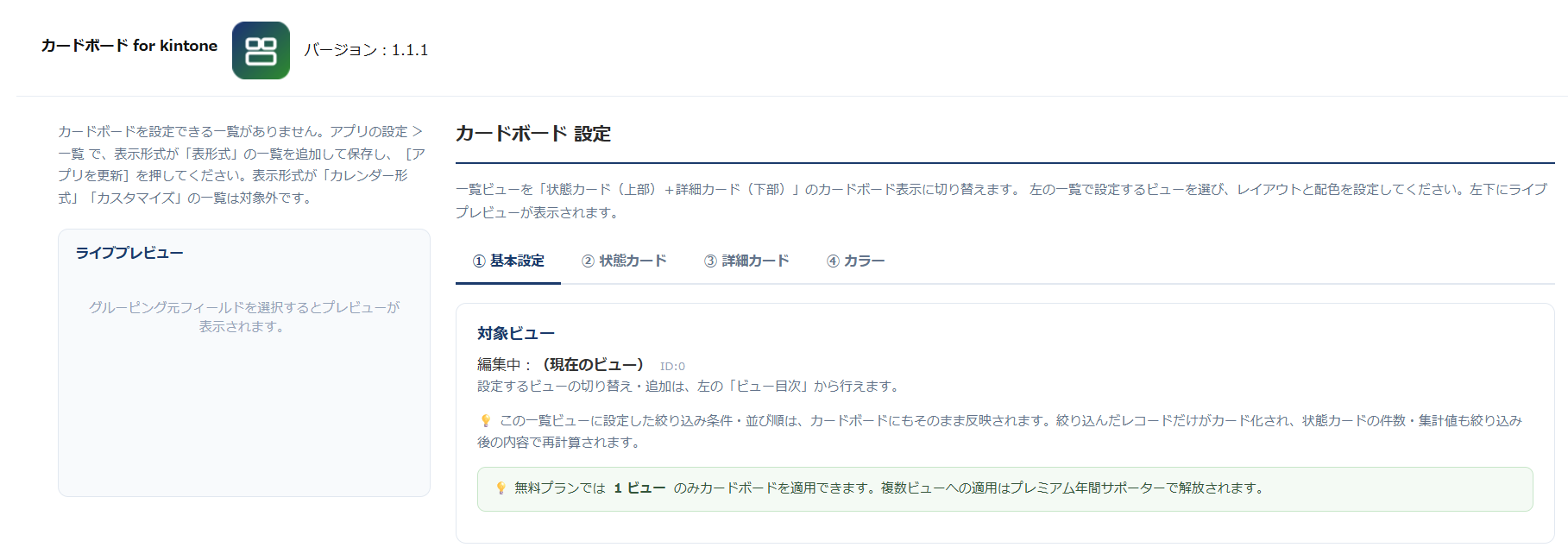The image size is (1568, 560).
Task: Click the （現在のビュー） editing label
Action: tap(594, 365)
